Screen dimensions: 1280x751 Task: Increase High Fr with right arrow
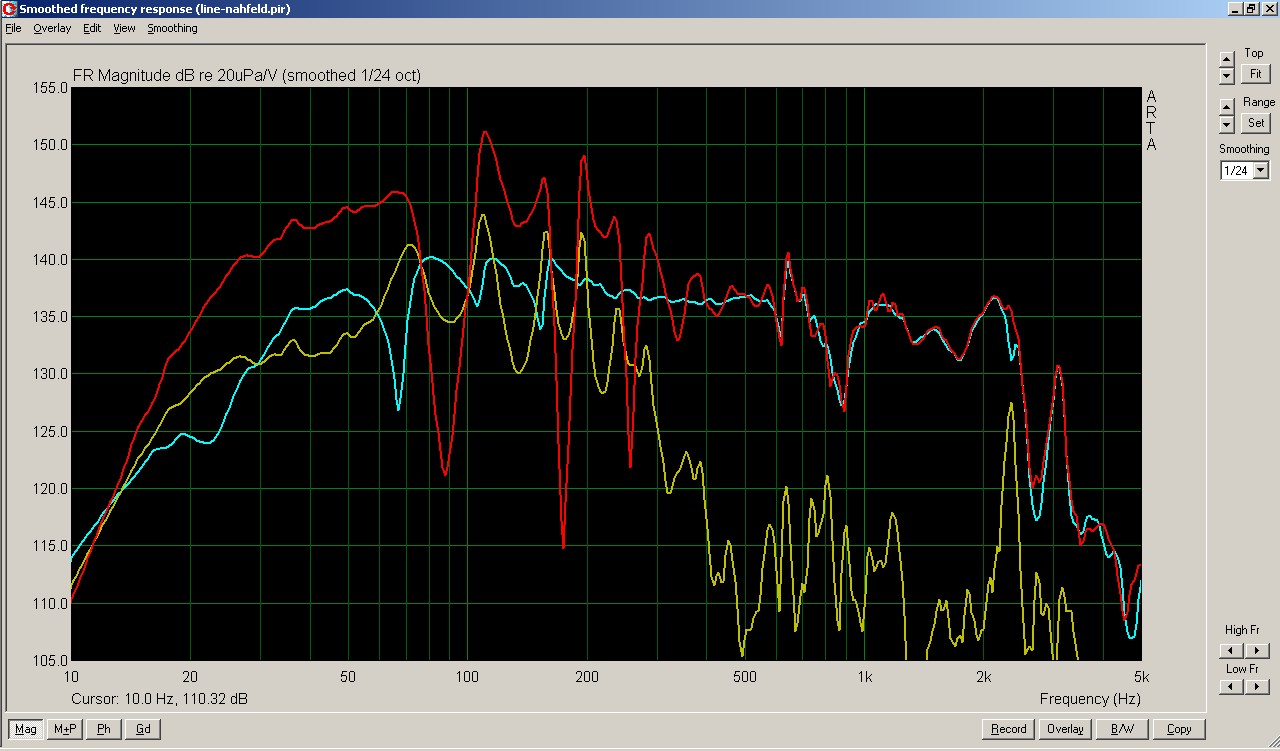(1257, 651)
